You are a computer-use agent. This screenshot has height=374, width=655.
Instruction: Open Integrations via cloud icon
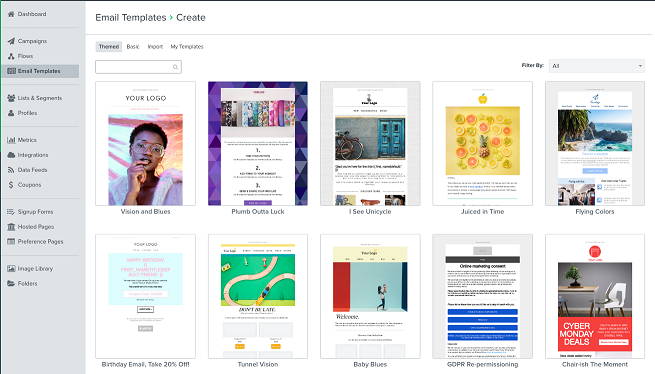pyautogui.click(x=11, y=155)
